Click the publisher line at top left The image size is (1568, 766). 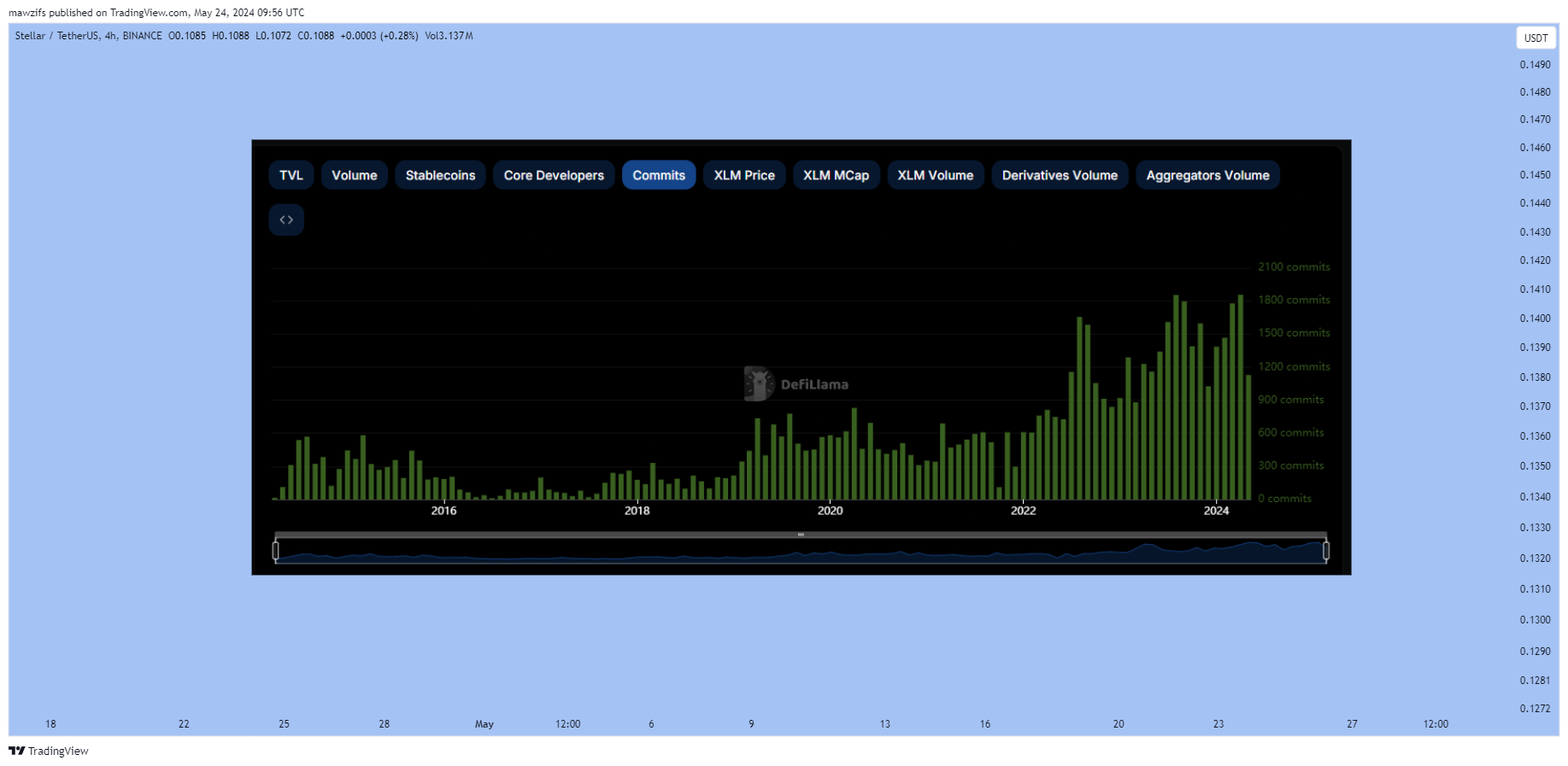(x=156, y=13)
